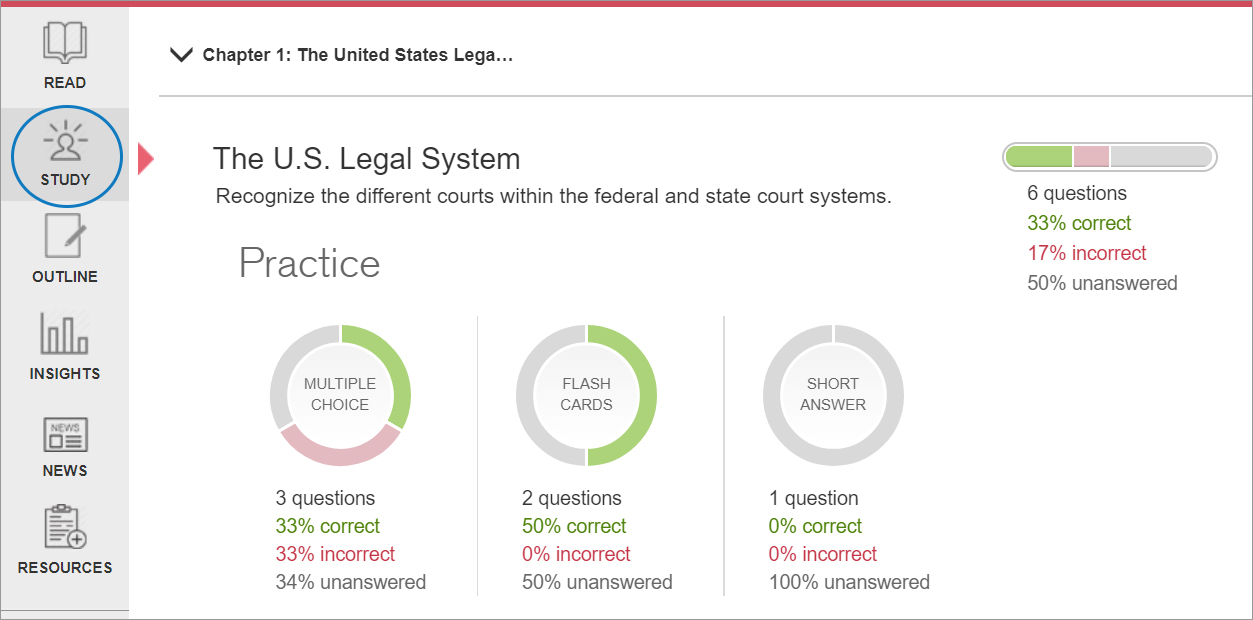Open the Read book icon
The height and width of the screenshot is (620, 1253).
tap(65, 43)
